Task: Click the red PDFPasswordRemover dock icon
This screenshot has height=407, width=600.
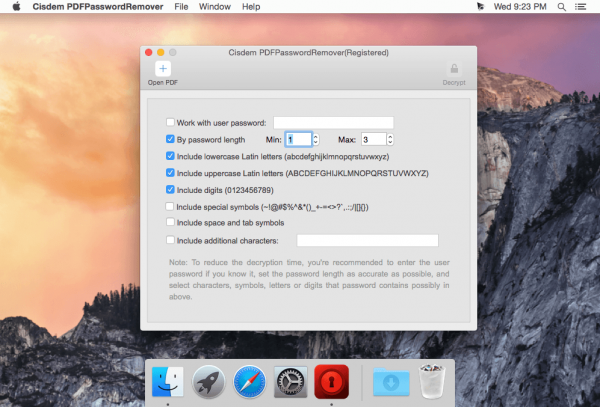Action: click(331, 381)
